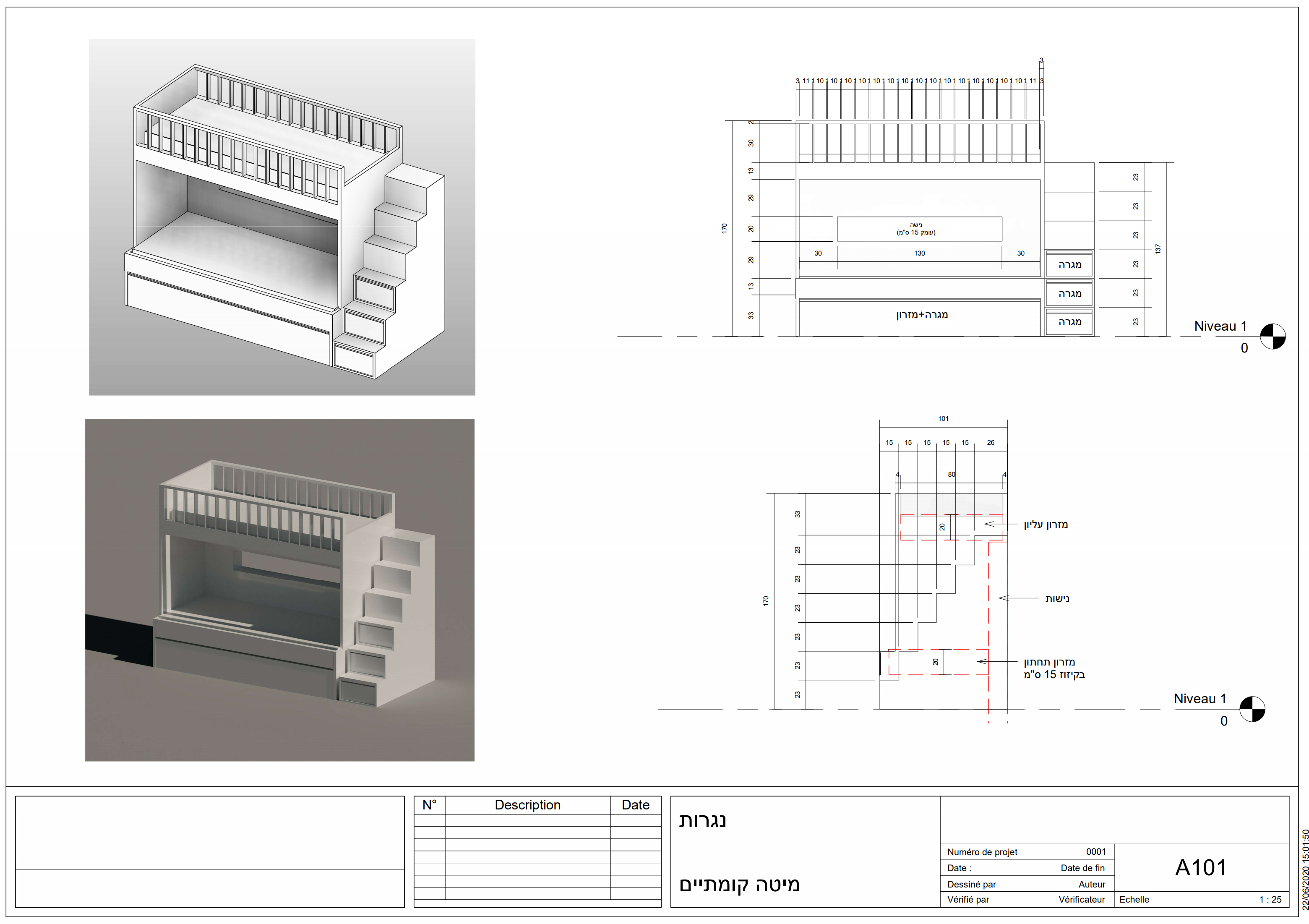Select the 101 overall width dimension
The image size is (1309, 924).
click(943, 419)
